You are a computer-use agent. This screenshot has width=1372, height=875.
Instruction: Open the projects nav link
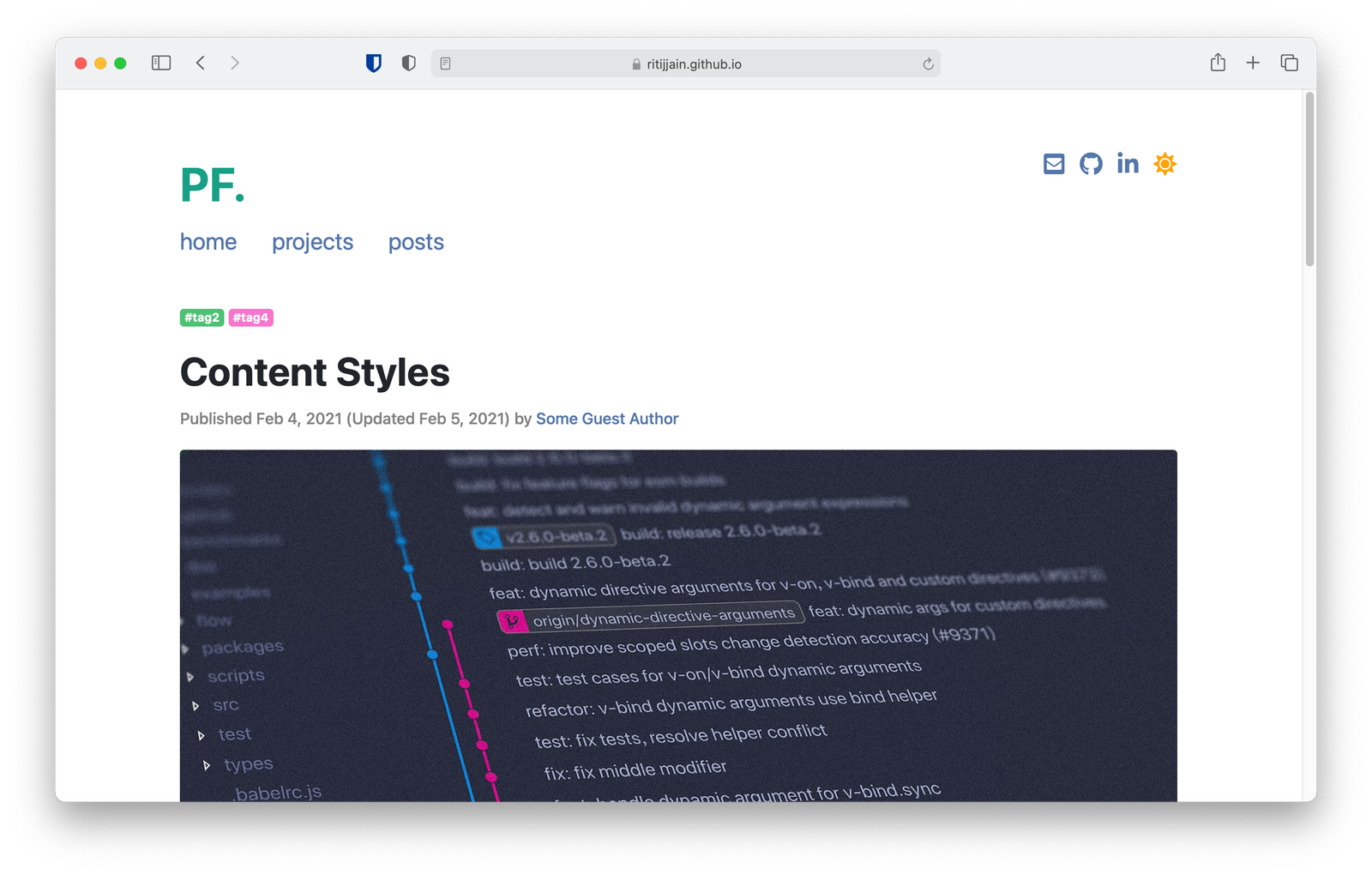coord(312,242)
